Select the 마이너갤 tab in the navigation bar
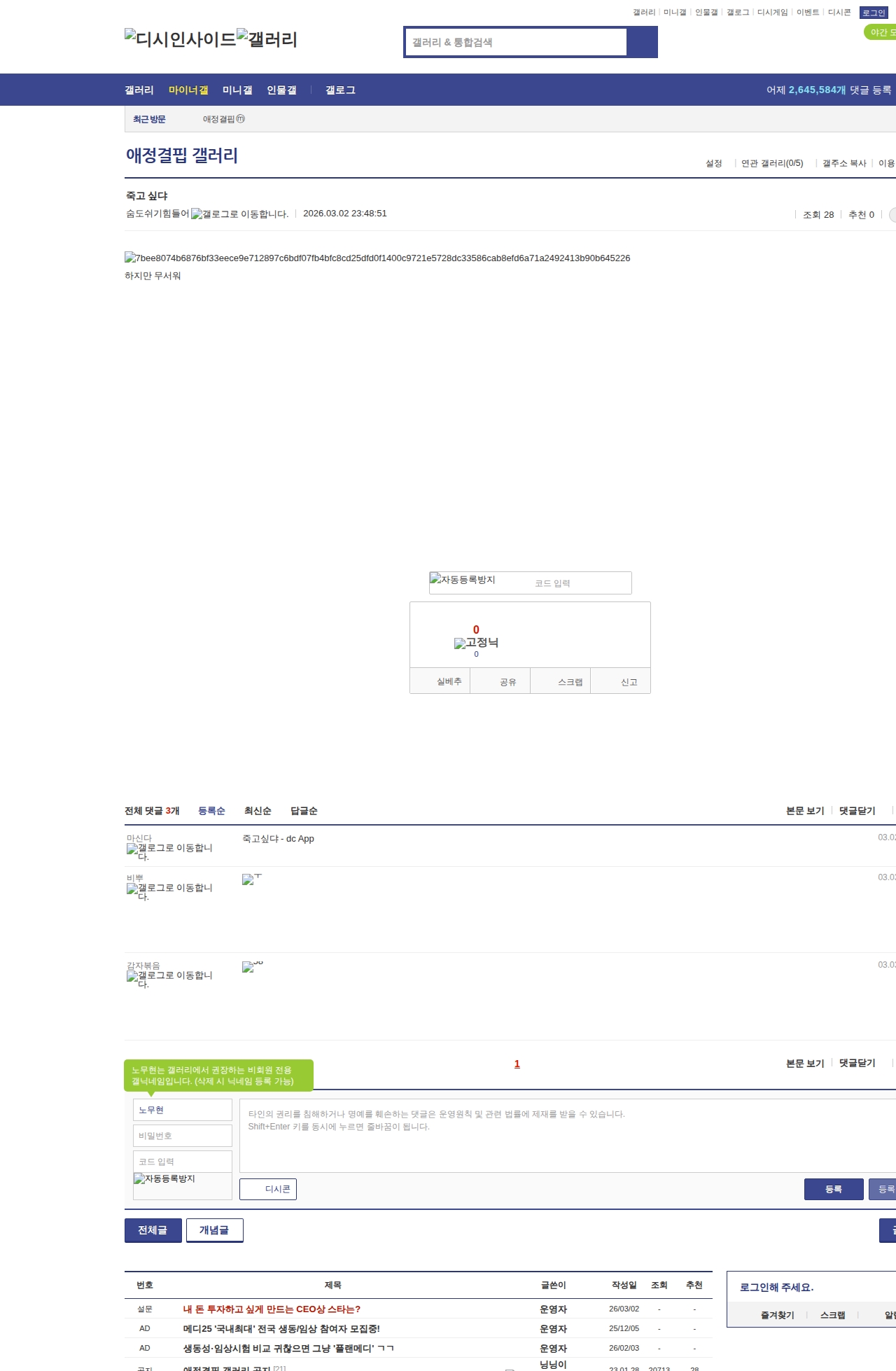The width and height of the screenshot is (896, 1371). [188, 90]
